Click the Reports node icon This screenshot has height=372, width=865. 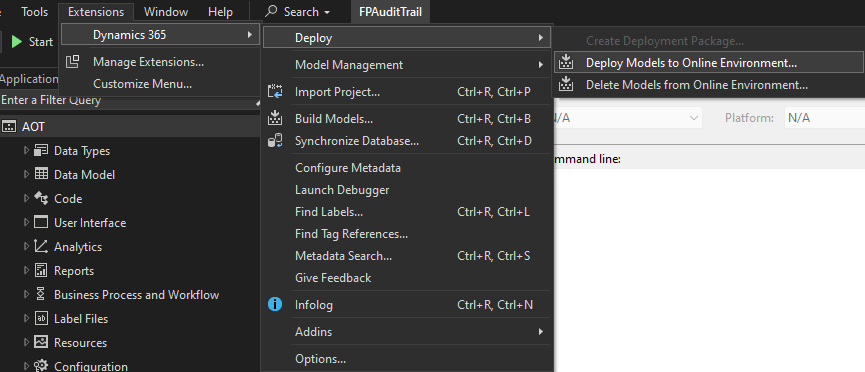click(41, 270)
